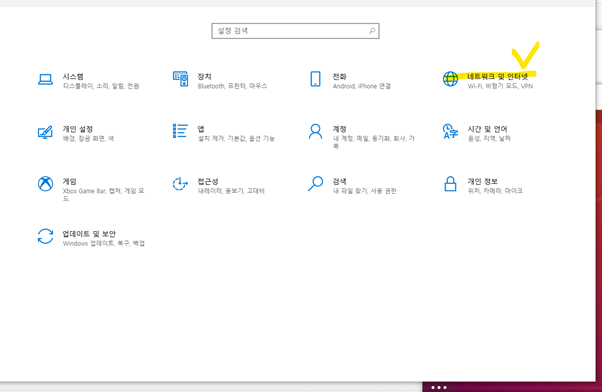Select the 개인 설정 title text
Screen dimensions: 602x392
pos(78,129)
